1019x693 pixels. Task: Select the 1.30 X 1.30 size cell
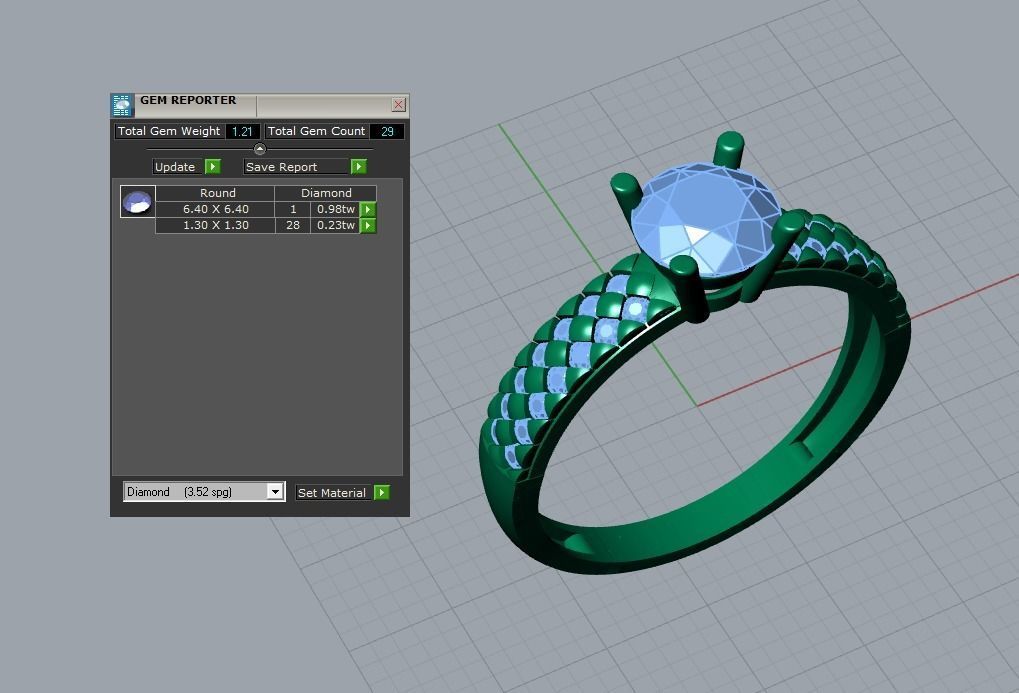215,226
